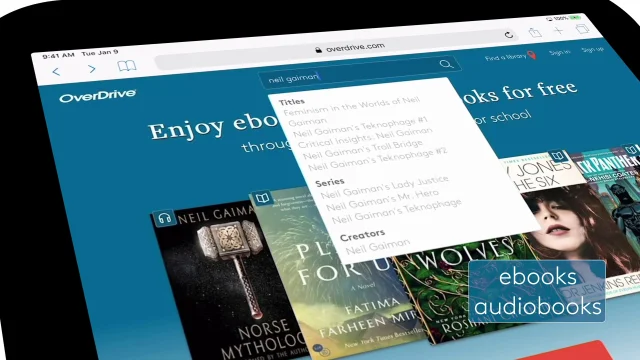Viewport: 640px width, 360px height.
Task: Select Neil Gaiman's Mr. Hero series
Action: 382,199
